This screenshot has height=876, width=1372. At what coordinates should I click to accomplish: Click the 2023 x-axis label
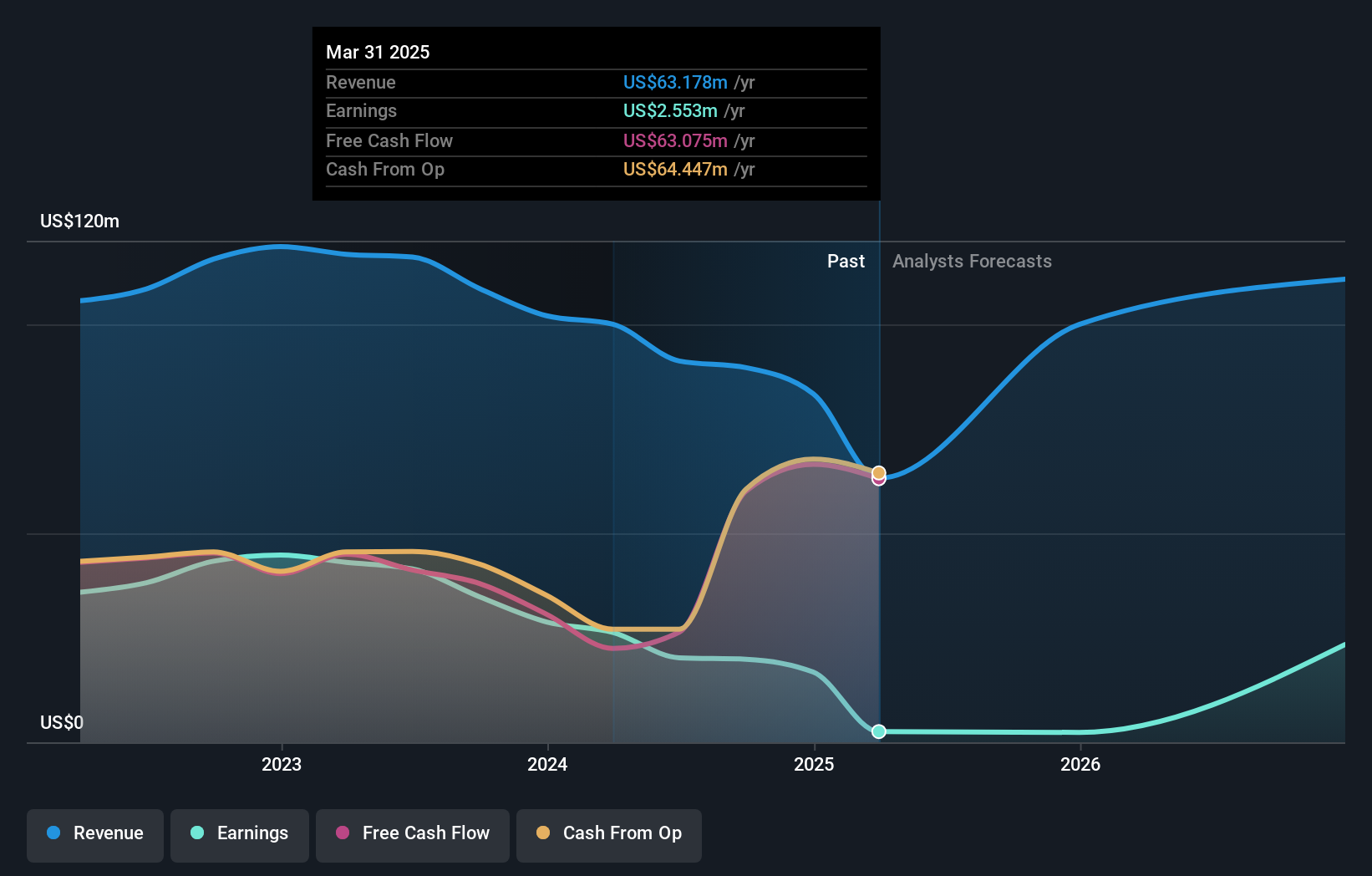click(282, 764)
